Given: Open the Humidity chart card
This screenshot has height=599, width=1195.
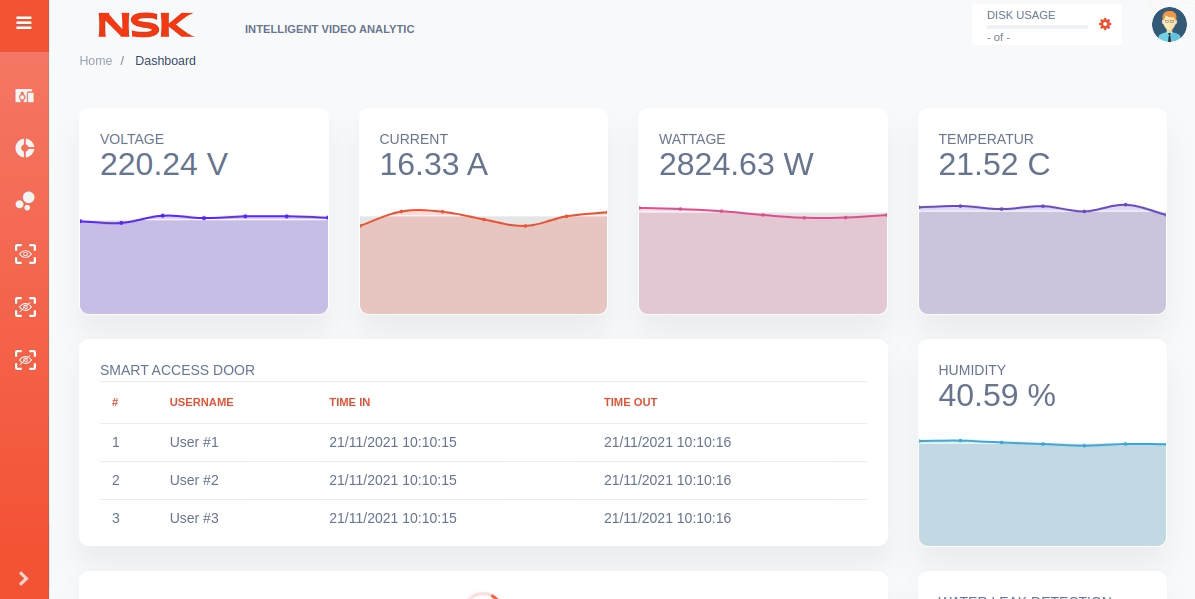Looking at the screenshot, I should tap(1042, 443).
